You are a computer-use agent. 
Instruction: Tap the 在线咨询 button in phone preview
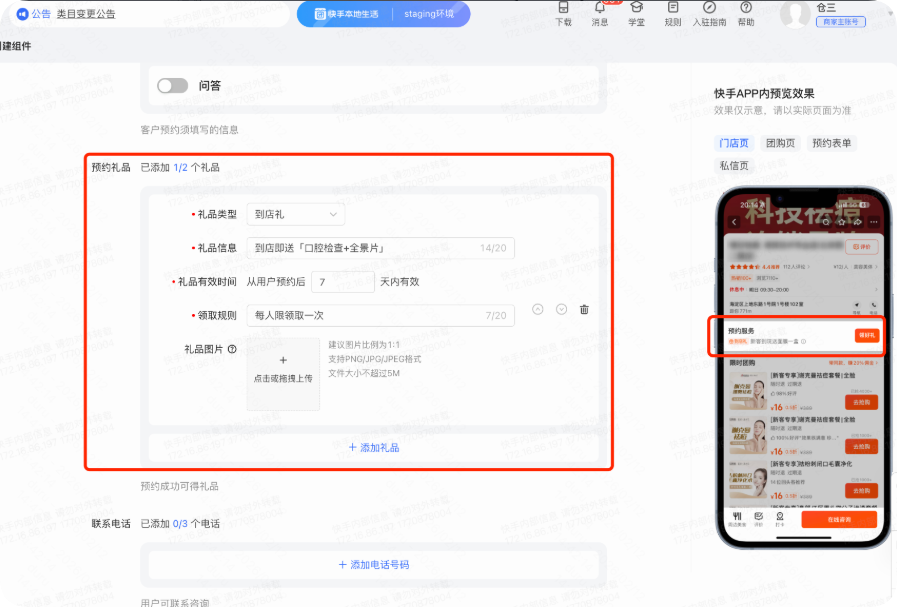(x=839, y=519)
